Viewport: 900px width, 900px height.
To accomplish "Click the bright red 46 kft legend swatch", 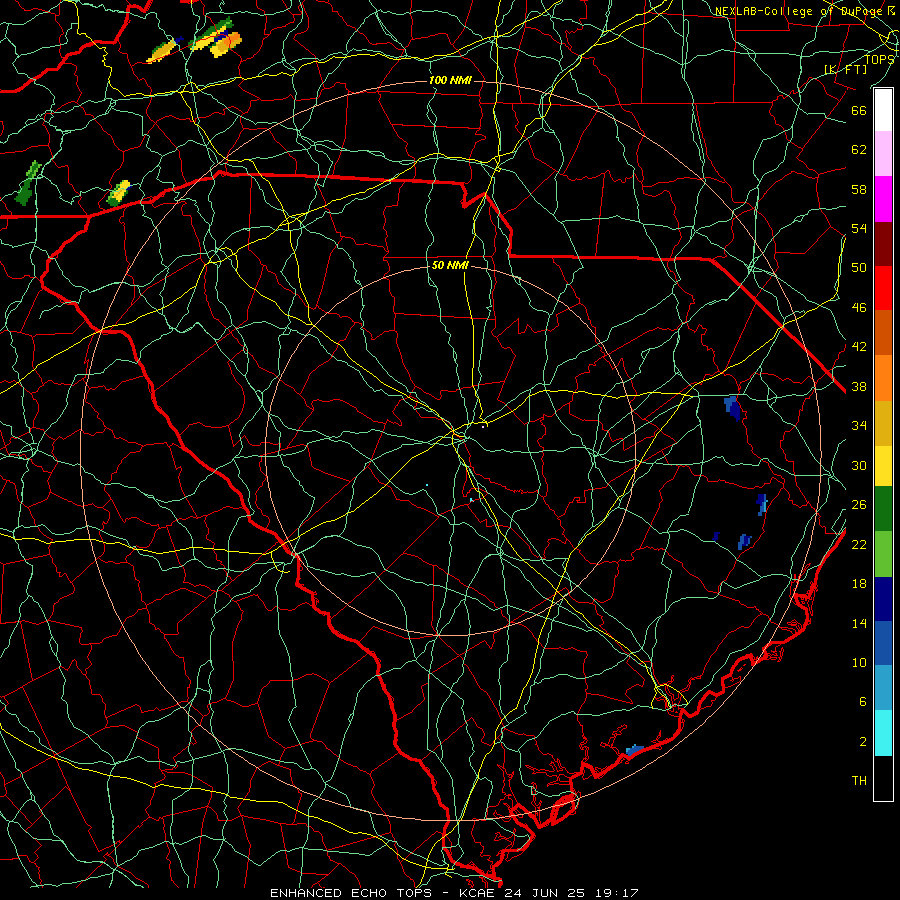I will (x=883, y=288).
